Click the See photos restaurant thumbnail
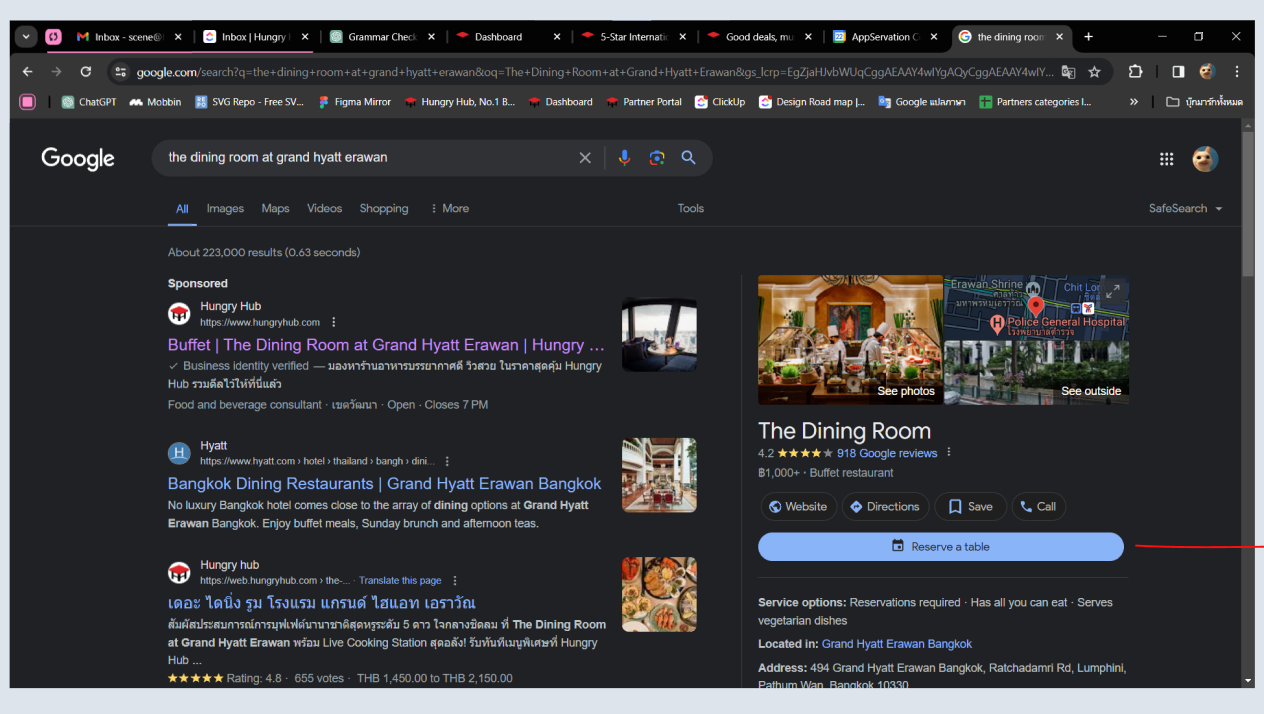Image resolution: width=1264 pixels, height=714 pixels. 850,340
